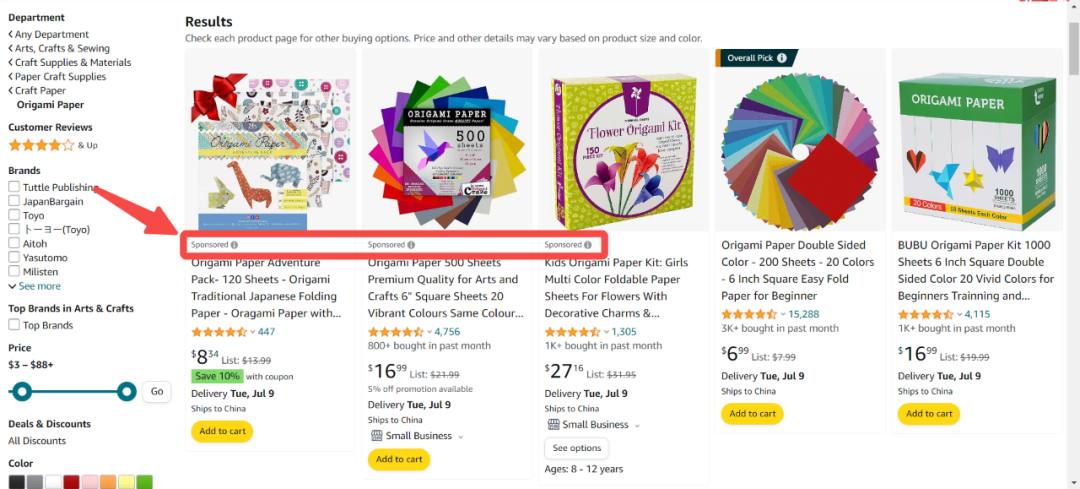The image size is (1080, 489).
Task: Click info icon next to third Sponsored label
Action: point(588,244)
